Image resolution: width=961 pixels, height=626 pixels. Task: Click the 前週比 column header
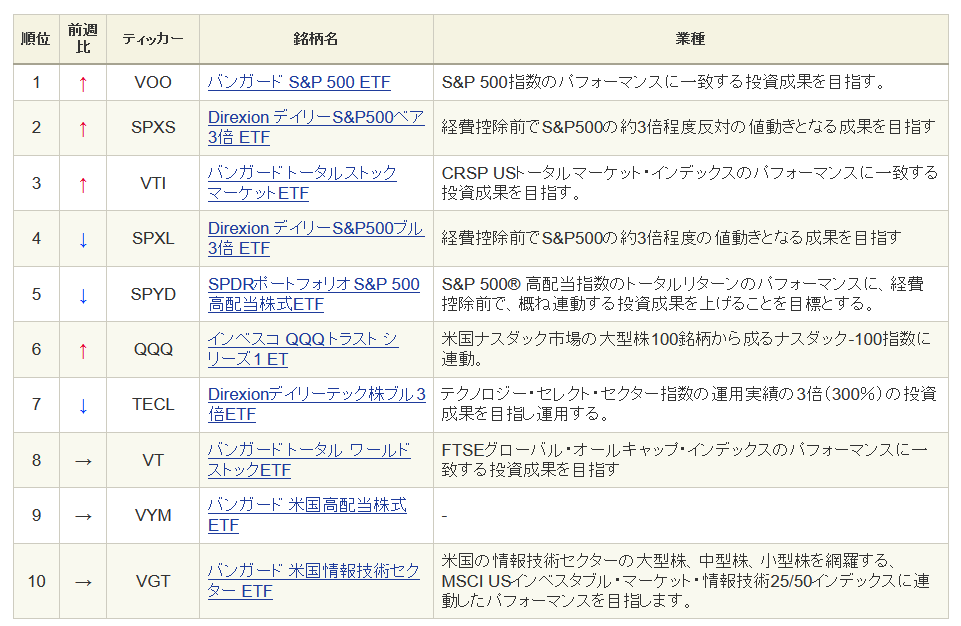tap(83, 39)
